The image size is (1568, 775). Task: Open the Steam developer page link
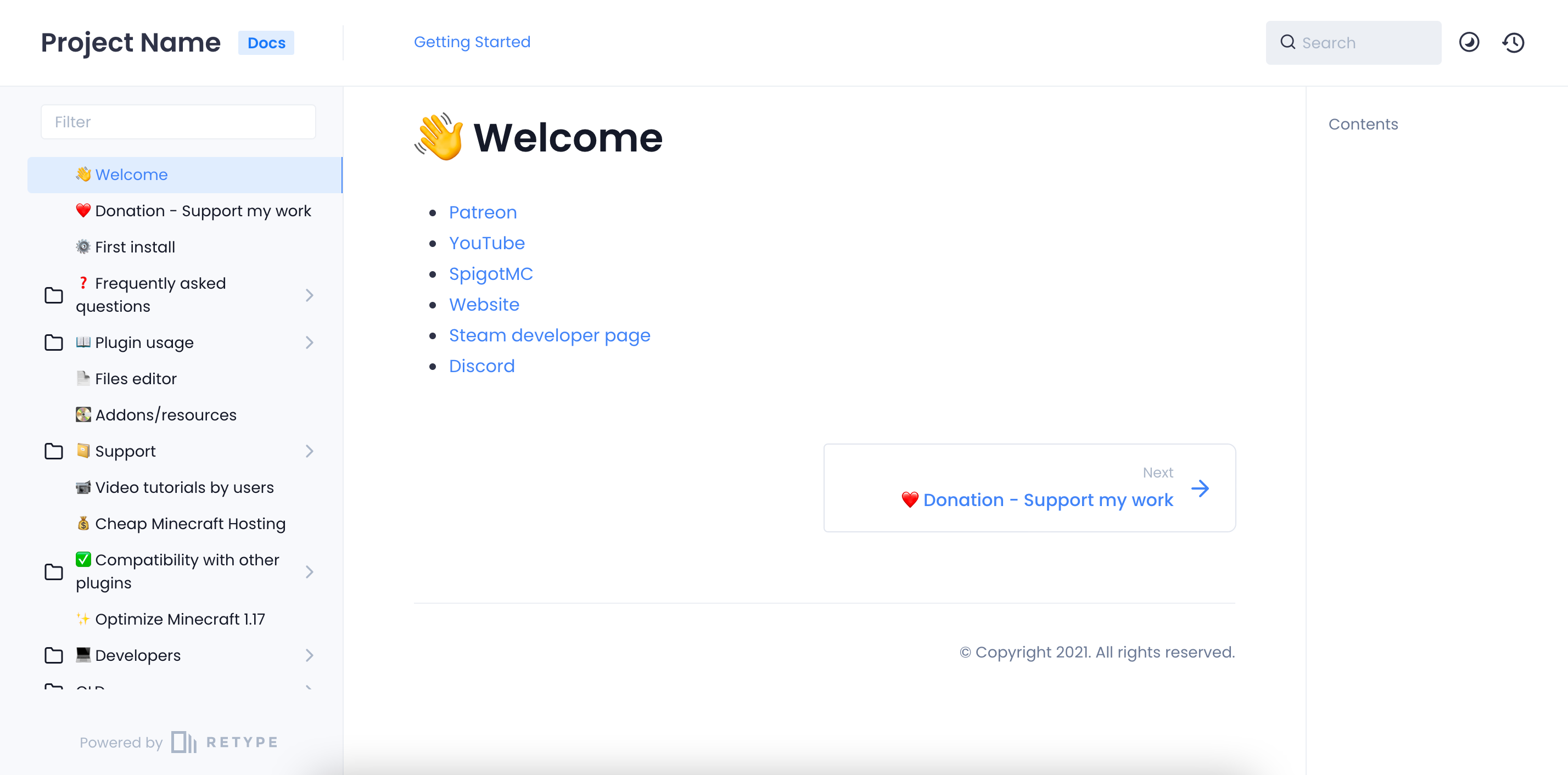[549, 335]
